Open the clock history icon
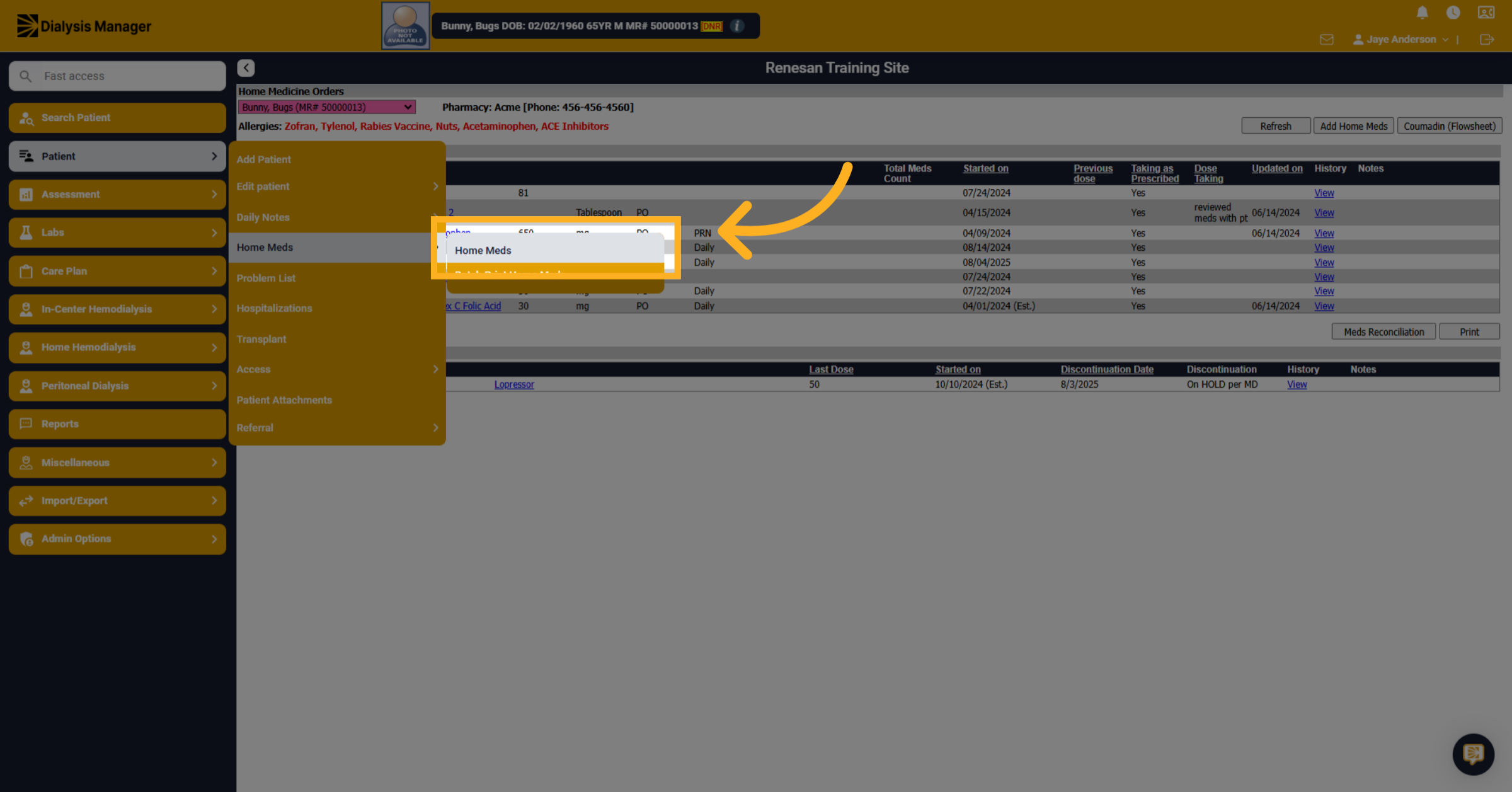 (x=1453, y=13)
